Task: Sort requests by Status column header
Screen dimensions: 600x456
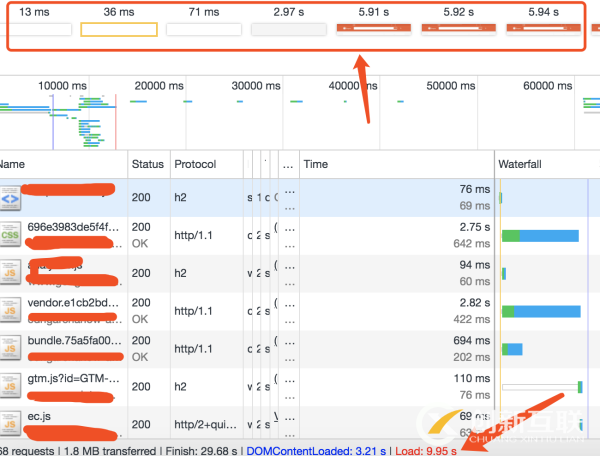Action: [148, 164]
